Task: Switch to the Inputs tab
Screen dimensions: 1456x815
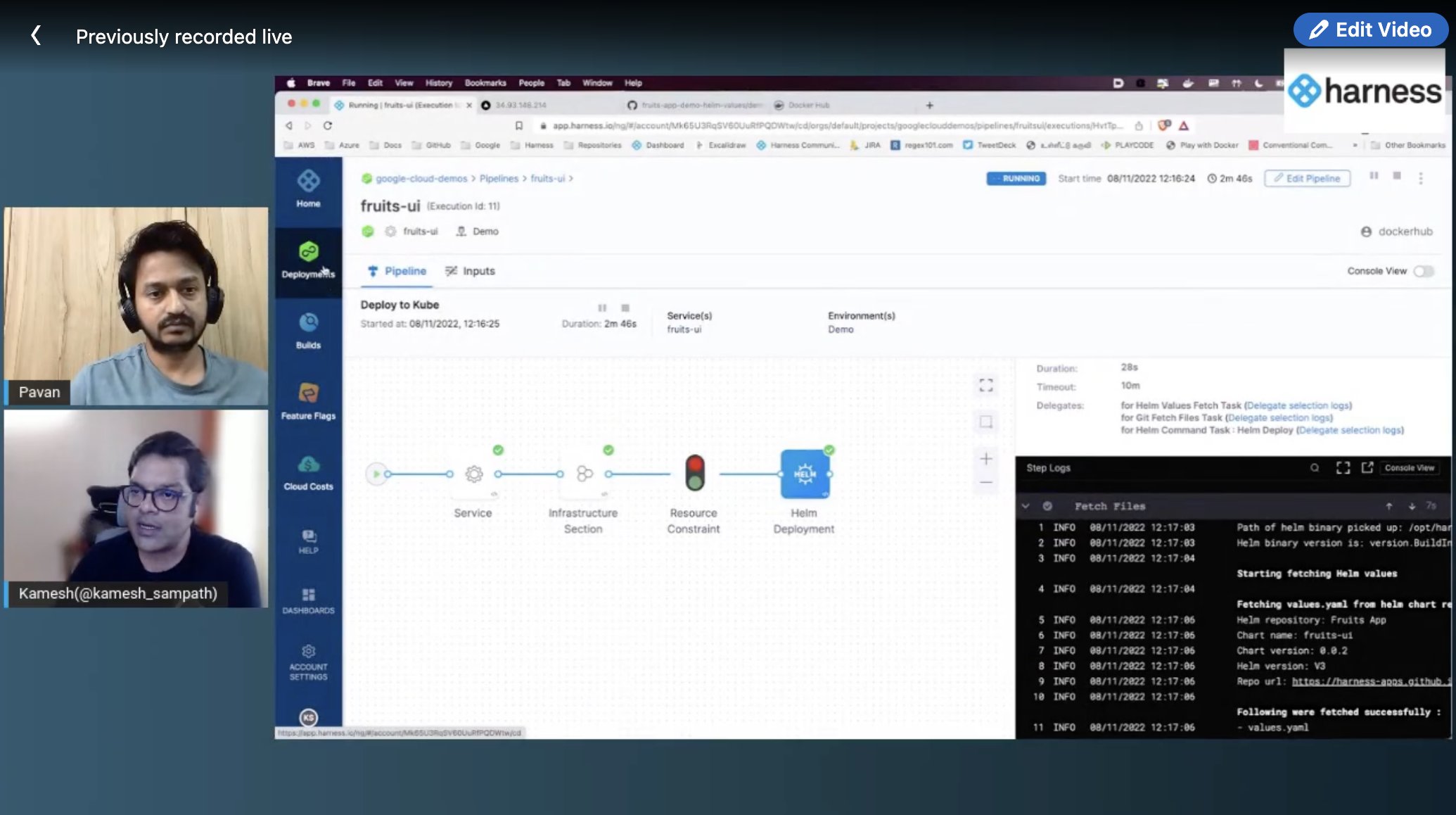Action: (x=470, y=271)
